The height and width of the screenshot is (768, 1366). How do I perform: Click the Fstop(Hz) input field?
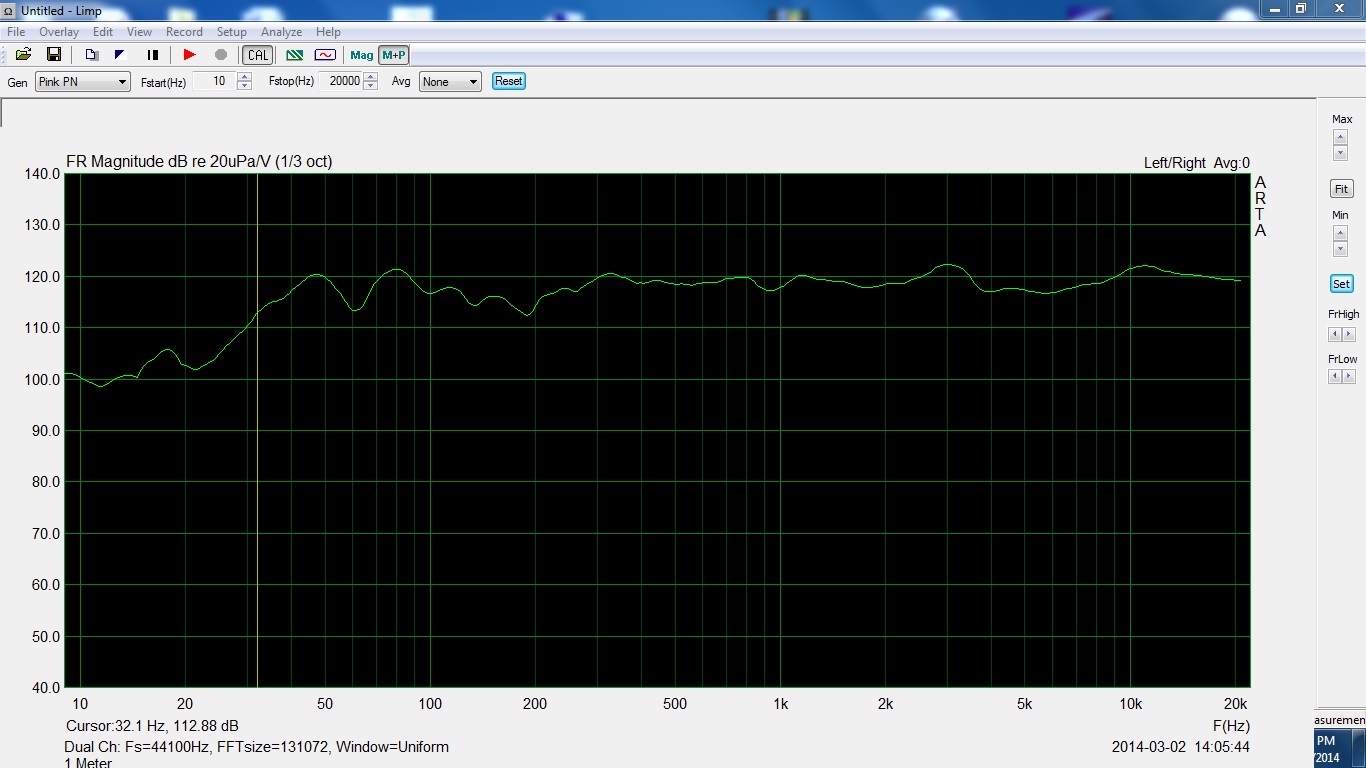341,82
